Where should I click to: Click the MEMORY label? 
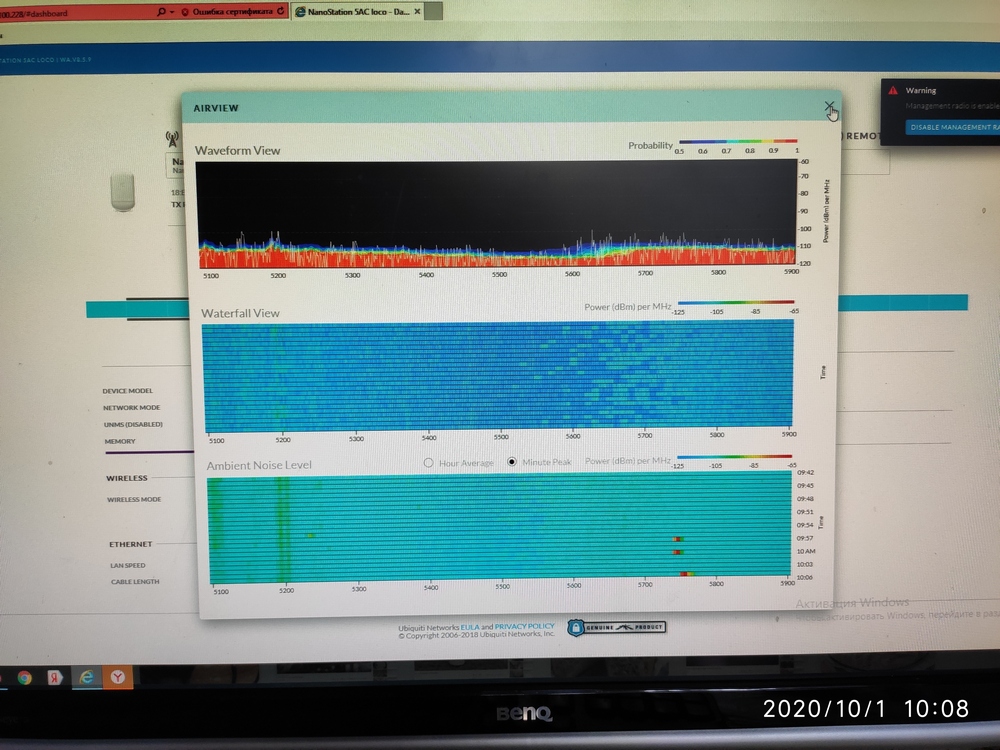coord(120,441)
